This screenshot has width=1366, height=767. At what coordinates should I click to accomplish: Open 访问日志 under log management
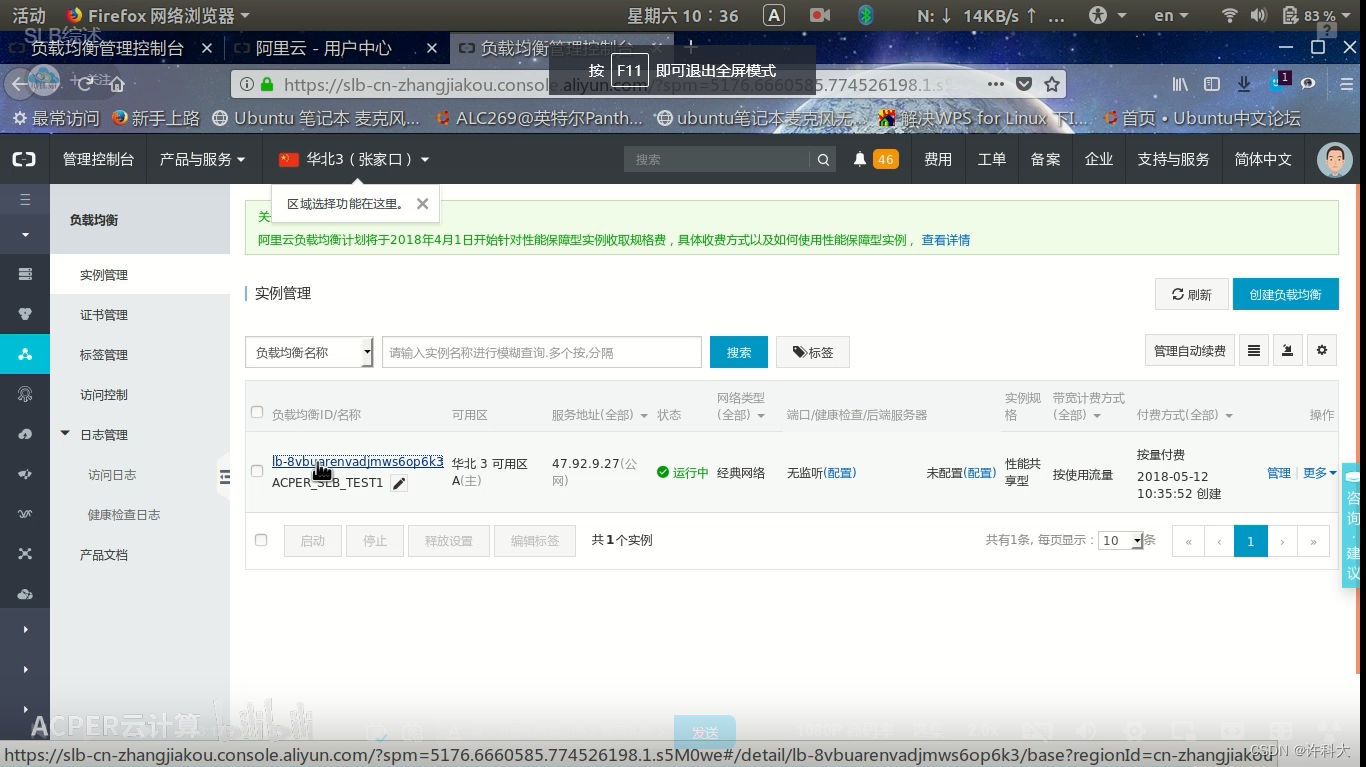coord(112,475)
